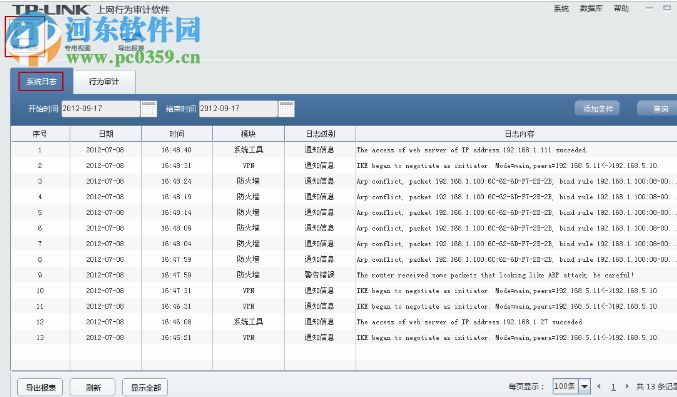Select the 16:48:31 time cell
The image size is (677, 397).
[x=177, y=165]
